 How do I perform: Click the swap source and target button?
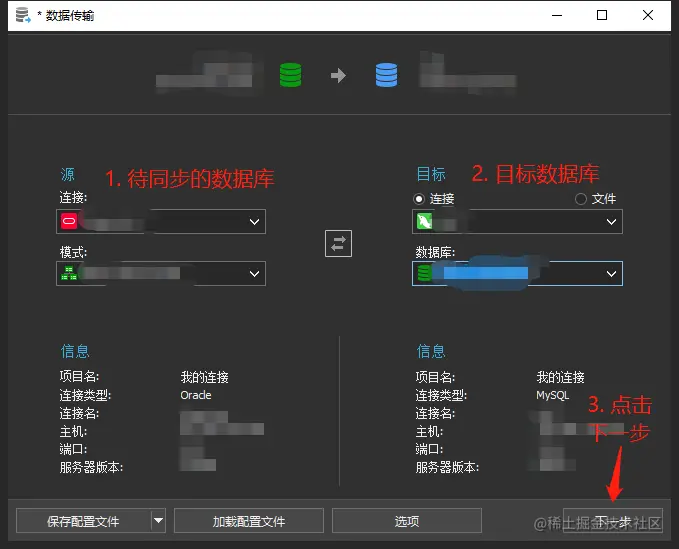[338, 243]
